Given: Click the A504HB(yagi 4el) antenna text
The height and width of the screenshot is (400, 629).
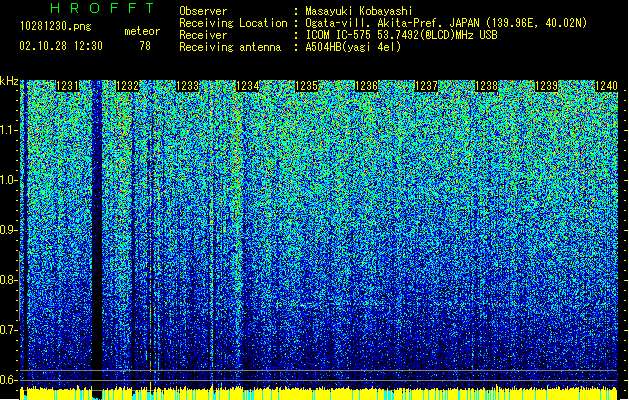Looking at the screenshot, I should click(353, 47).
